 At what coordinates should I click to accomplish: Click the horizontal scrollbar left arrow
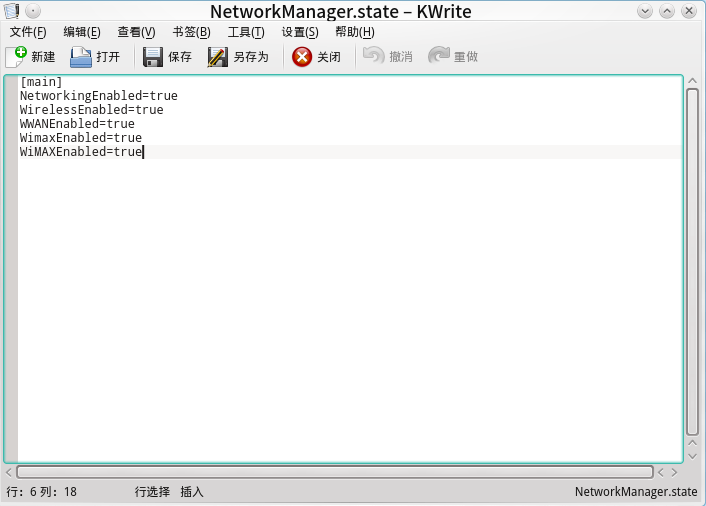click(x=9, y=472)
